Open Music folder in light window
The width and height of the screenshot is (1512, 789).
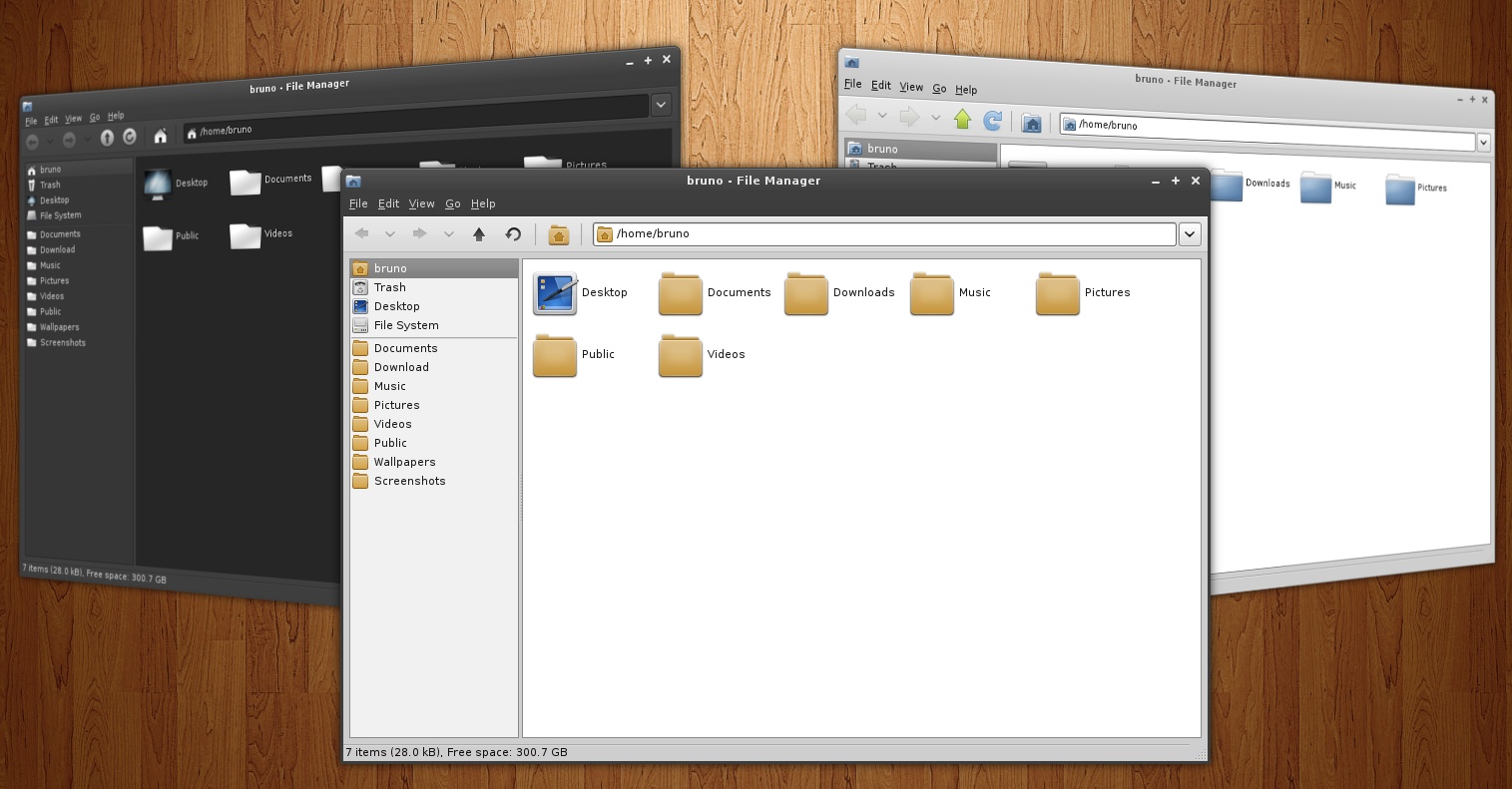coord(1316,186)
